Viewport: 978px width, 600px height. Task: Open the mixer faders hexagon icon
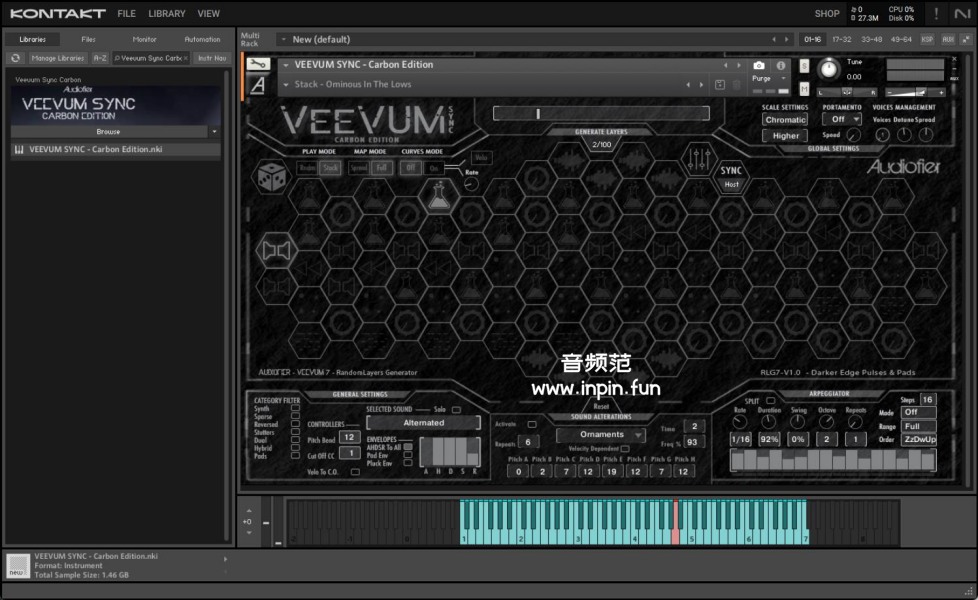coord(698,160)
